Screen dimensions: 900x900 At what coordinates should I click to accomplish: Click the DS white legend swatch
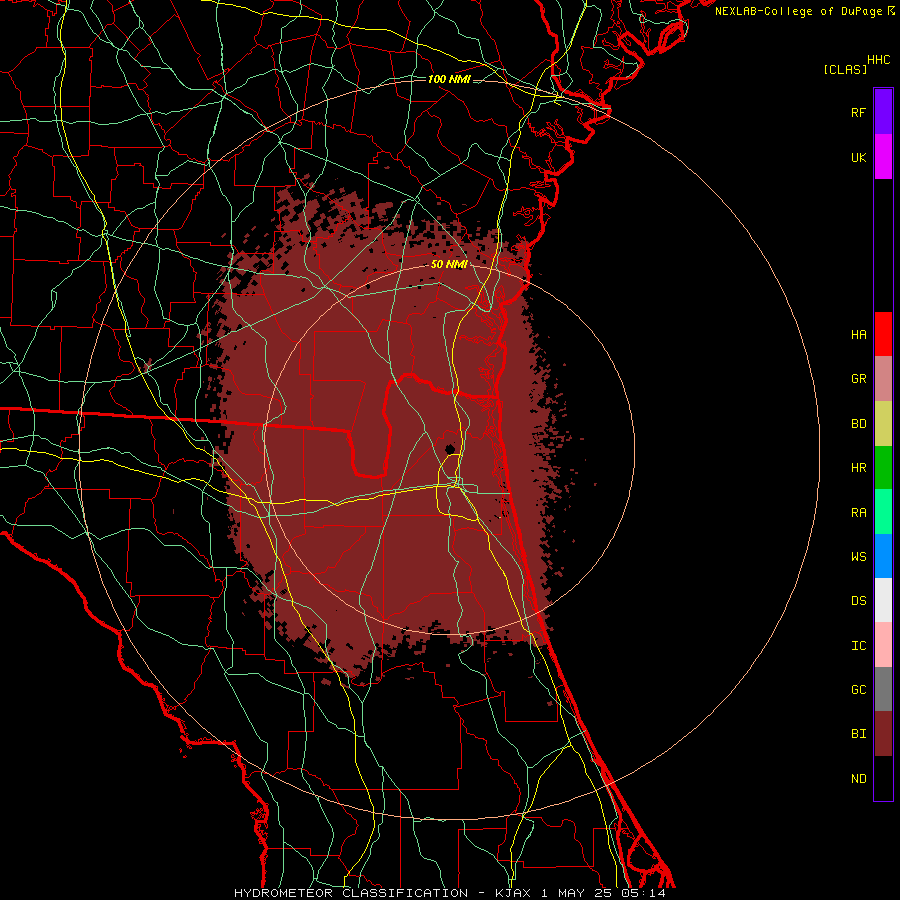pos(883,600)
